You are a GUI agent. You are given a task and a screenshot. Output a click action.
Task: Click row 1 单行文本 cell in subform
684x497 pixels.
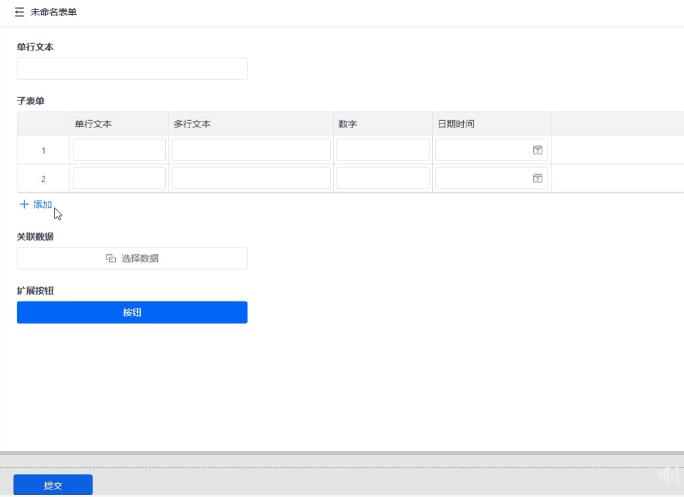119,150
